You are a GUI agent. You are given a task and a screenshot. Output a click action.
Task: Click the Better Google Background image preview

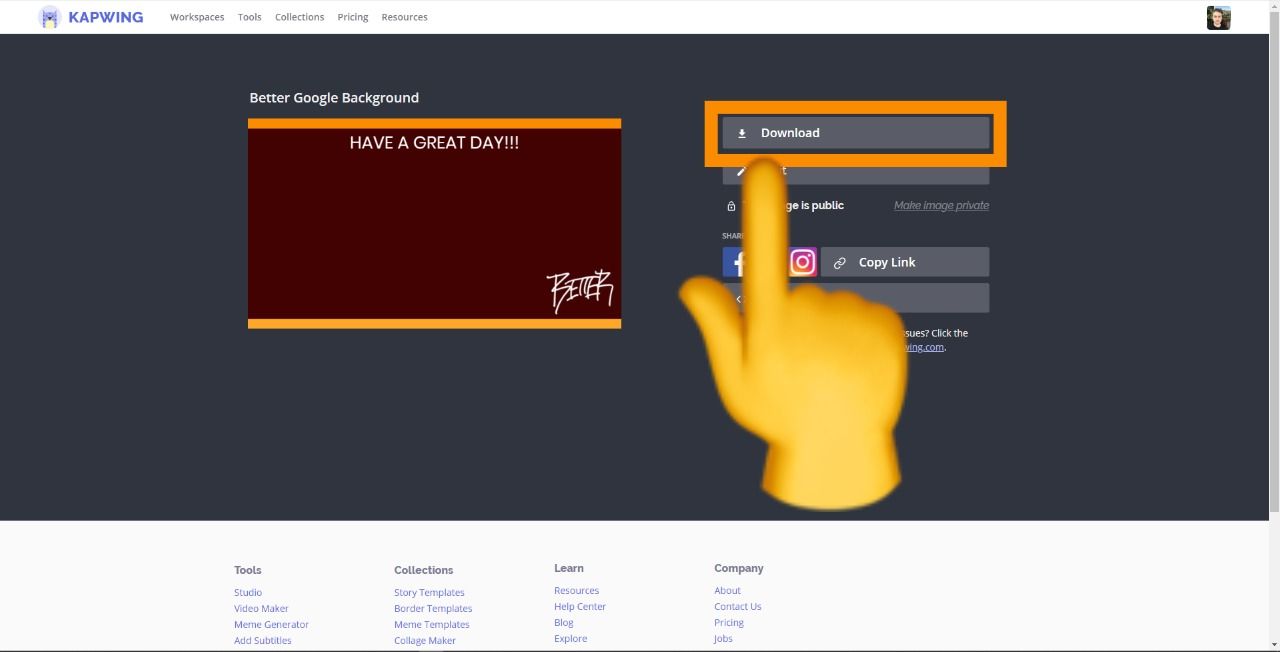[434, 222]
